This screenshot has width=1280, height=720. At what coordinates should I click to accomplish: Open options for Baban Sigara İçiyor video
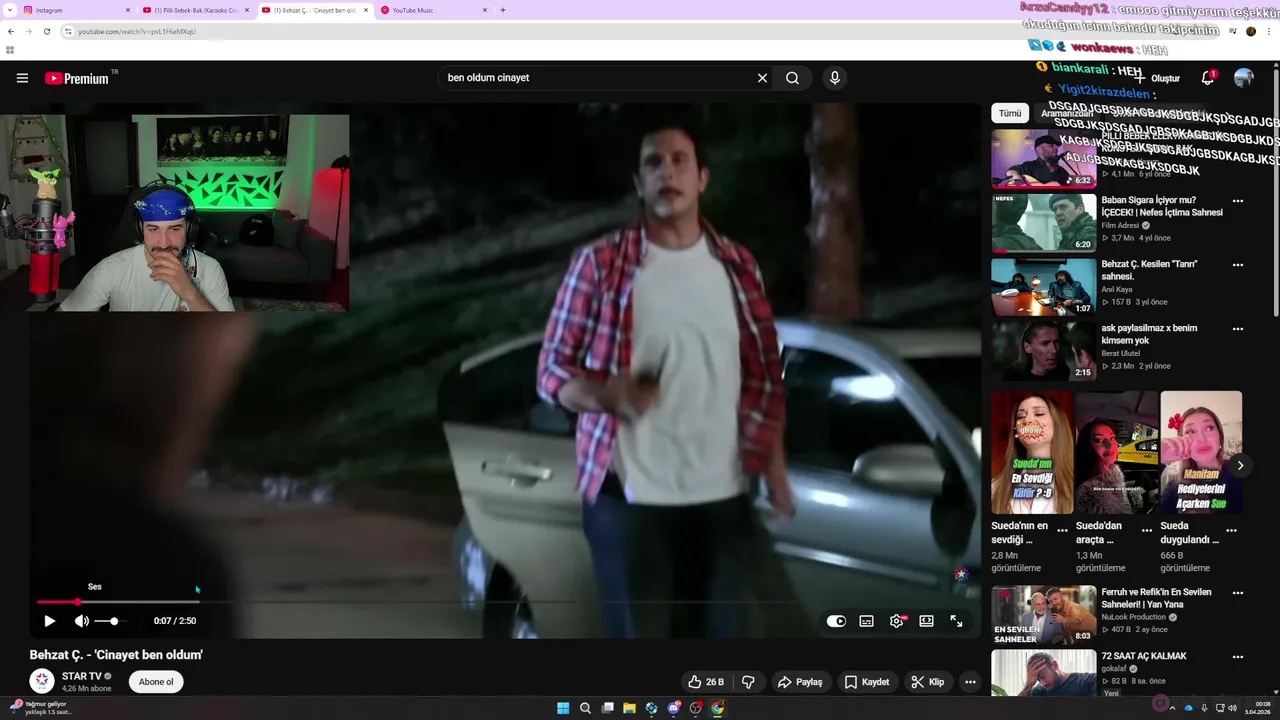pyautogui.click(x=1238, y=201)
